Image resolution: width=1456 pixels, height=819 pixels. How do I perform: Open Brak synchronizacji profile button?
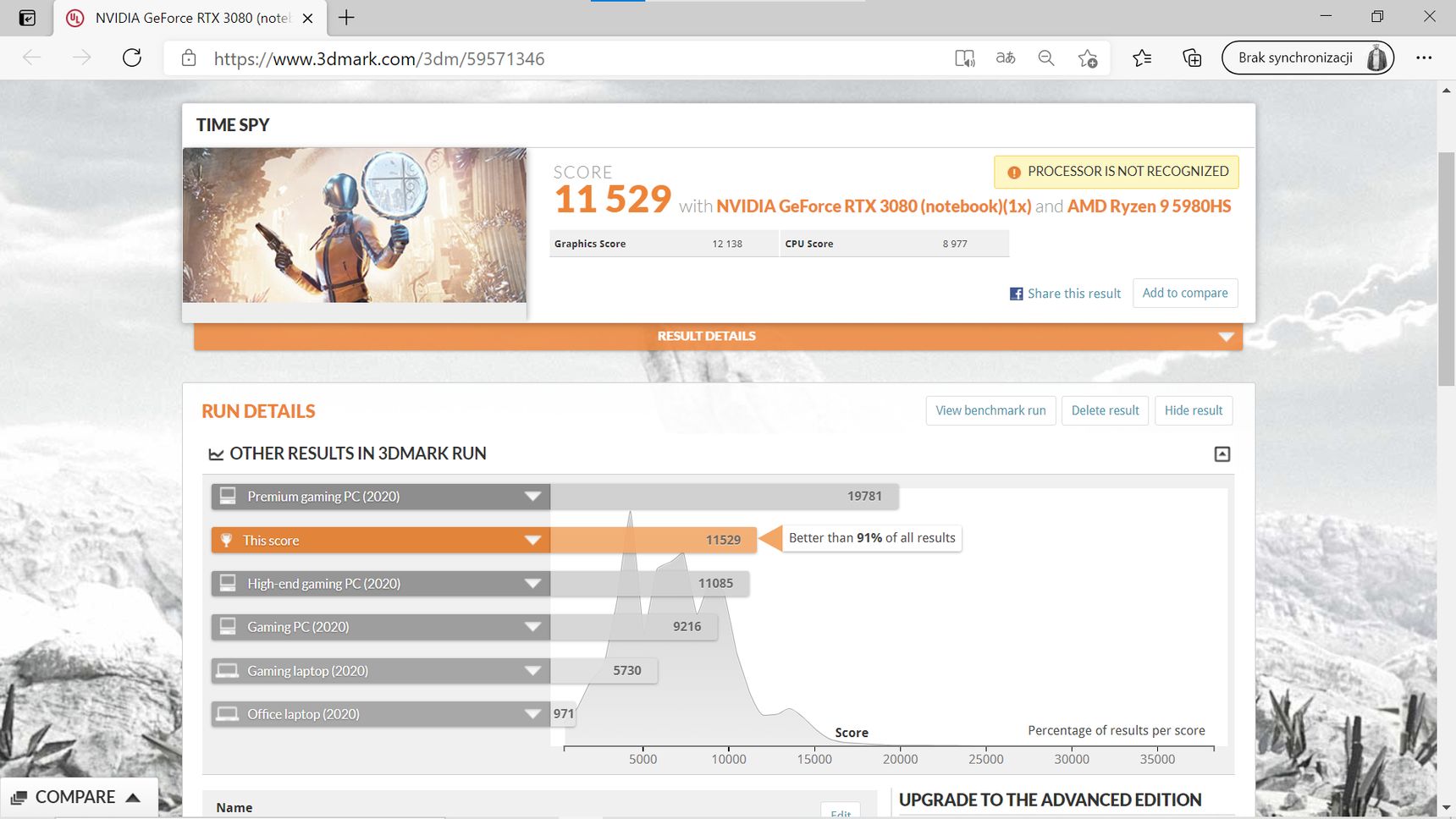[x=1307, y=58]
